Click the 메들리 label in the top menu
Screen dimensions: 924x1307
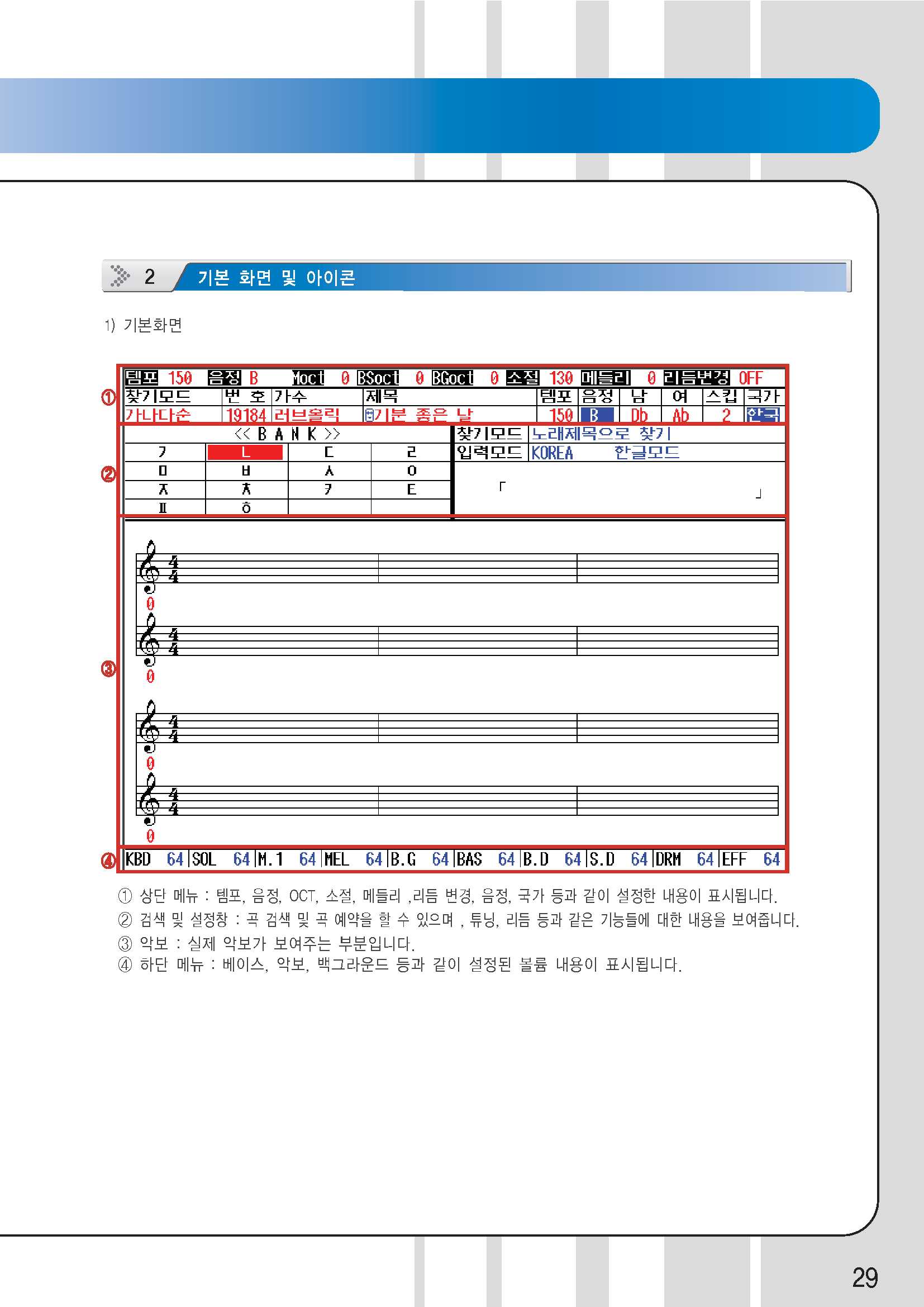[x=606, y=377]
